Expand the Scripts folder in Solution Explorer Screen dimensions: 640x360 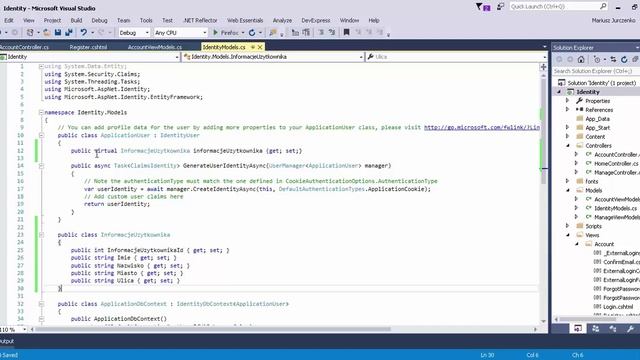pyautogui.click(x=567, y=226)
